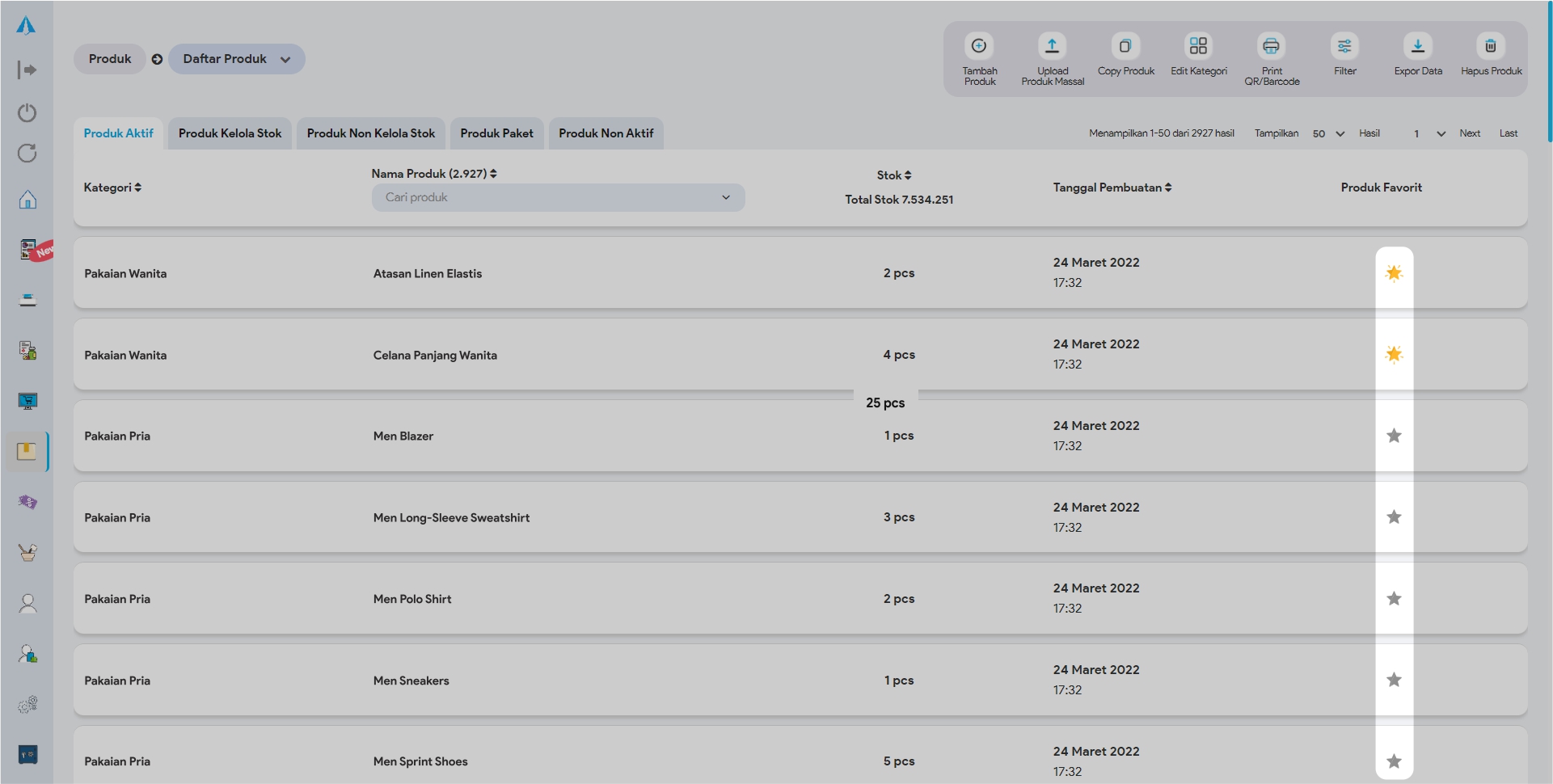Click the Hapus Produk trash icon
1553x784 pixels.
[1491, 46]
